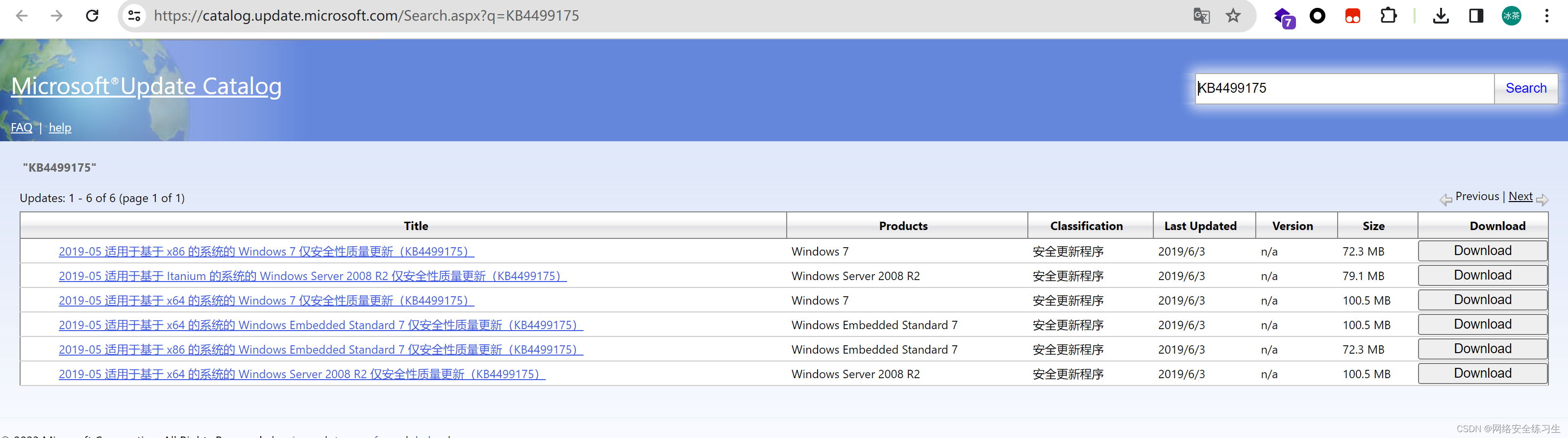Click the Next page arrow icon

click(1542, 199)
